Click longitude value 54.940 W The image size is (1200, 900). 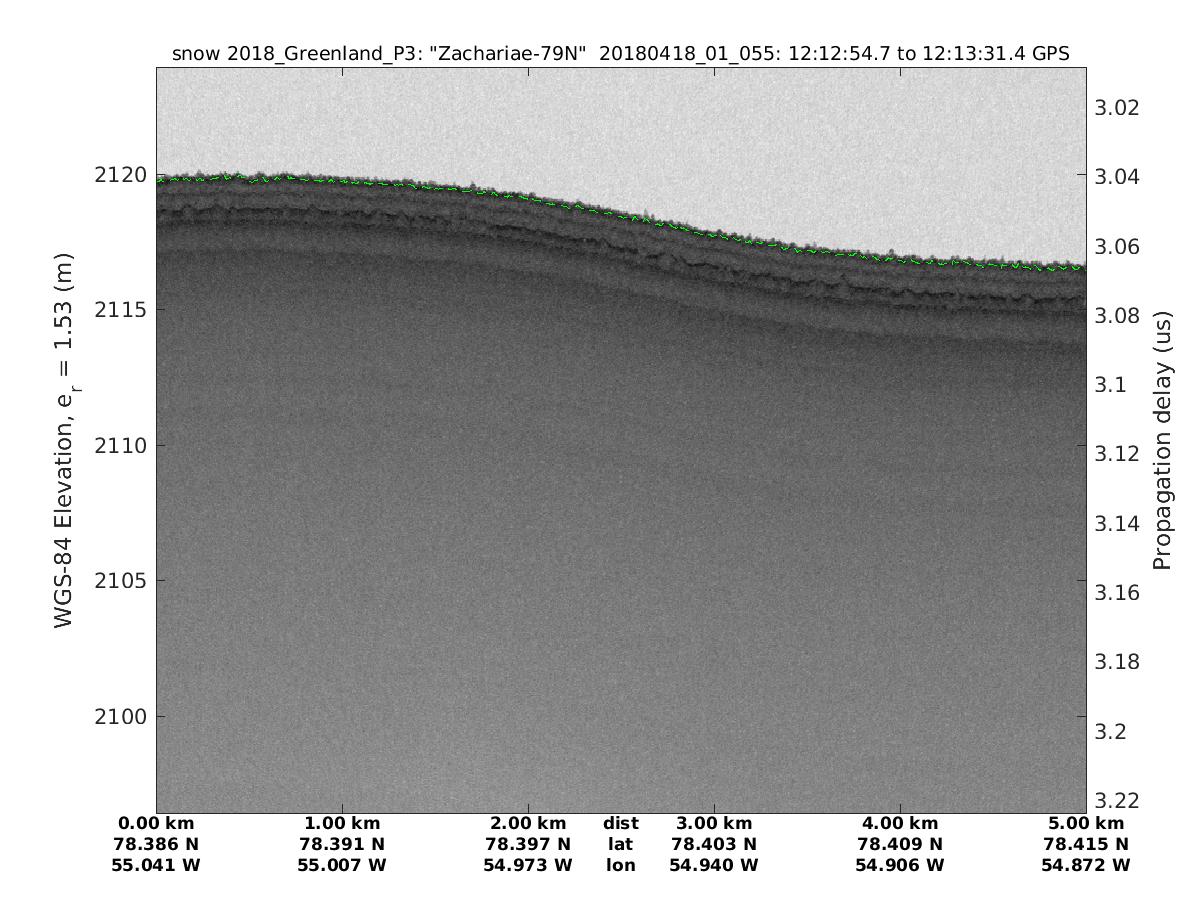(714, 866)
